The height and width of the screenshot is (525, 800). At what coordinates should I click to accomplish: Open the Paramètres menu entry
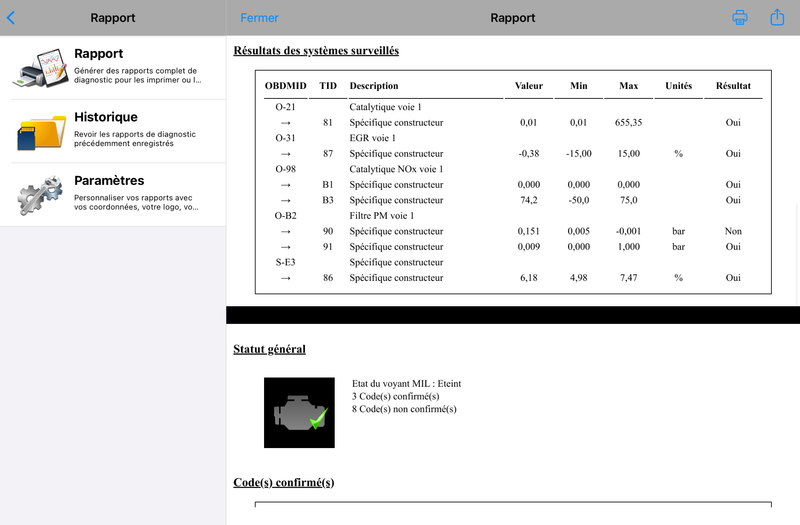[113, 194]
